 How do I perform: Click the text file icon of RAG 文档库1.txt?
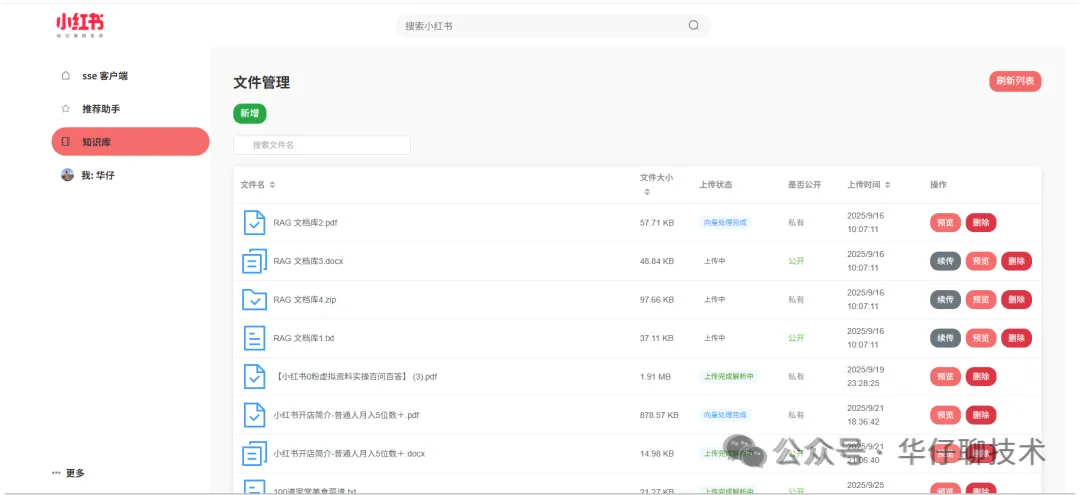tap(254, 338)
